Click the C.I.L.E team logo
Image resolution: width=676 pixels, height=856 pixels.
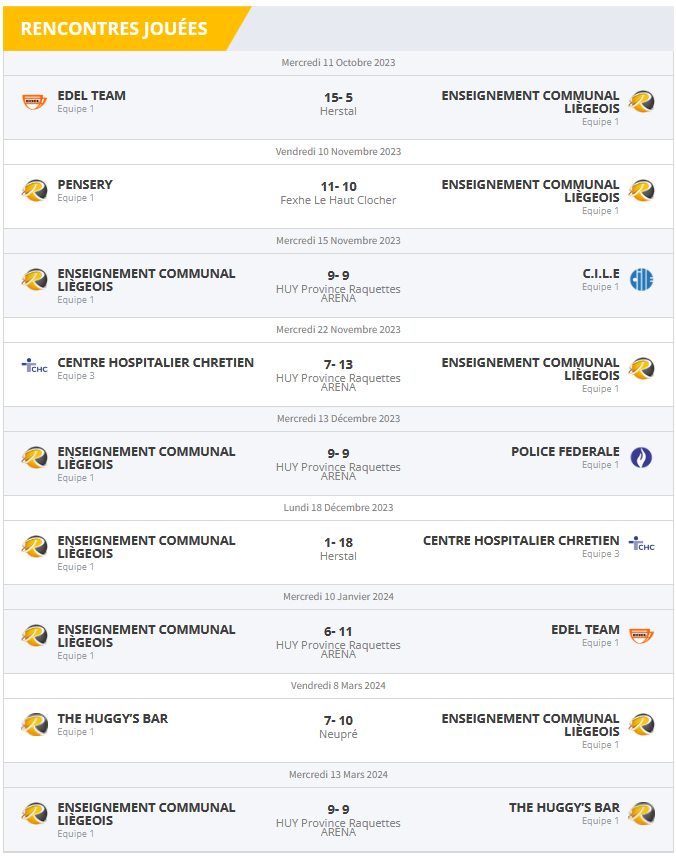[641, 280]
